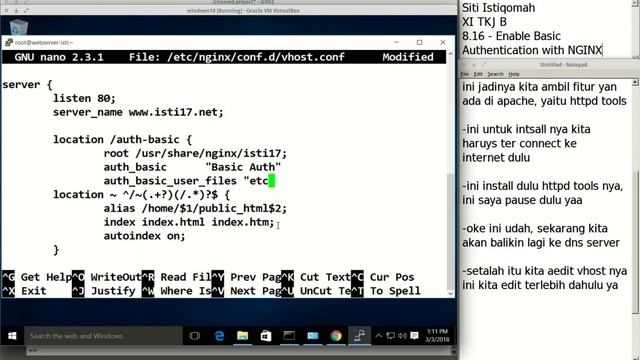Select the Recycle Bin desktop icon
Image resolution: width=640 pixels, height=360 pixels.
coord(18,27)
